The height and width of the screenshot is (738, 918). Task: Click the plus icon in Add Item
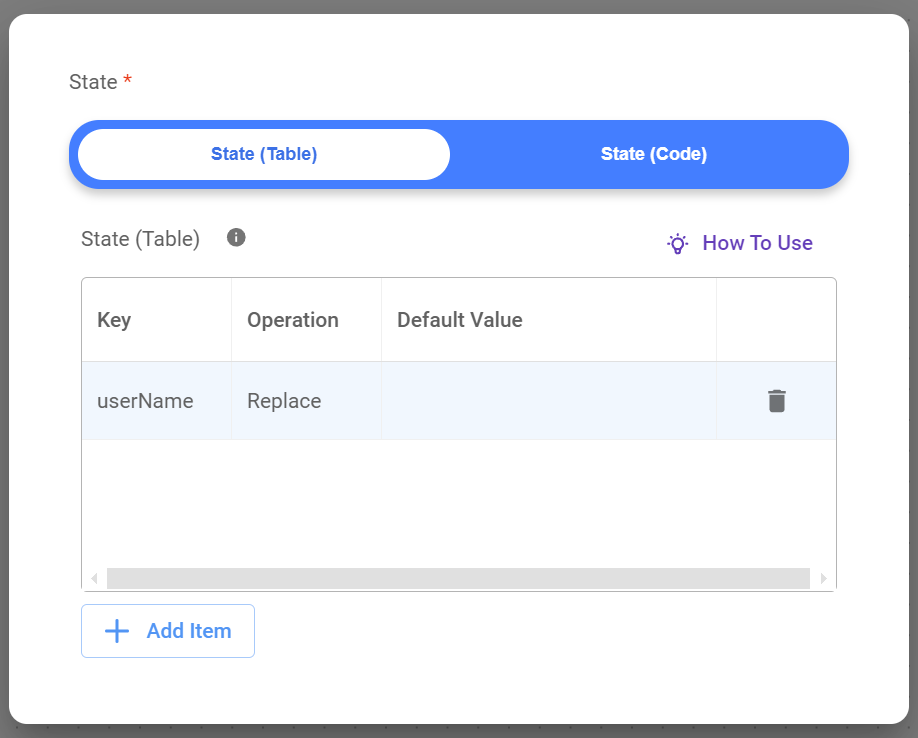(x=117, y=631)
